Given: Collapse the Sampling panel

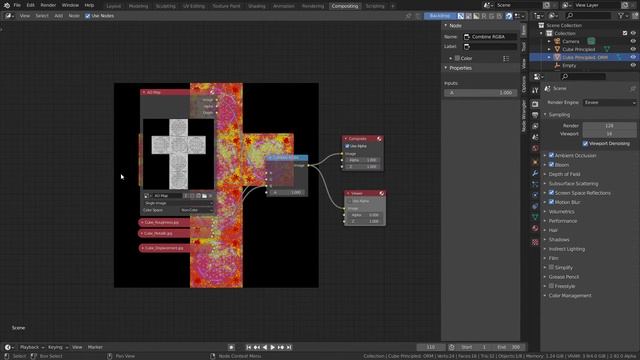Looking at the screenshot, I should (559, 115).
